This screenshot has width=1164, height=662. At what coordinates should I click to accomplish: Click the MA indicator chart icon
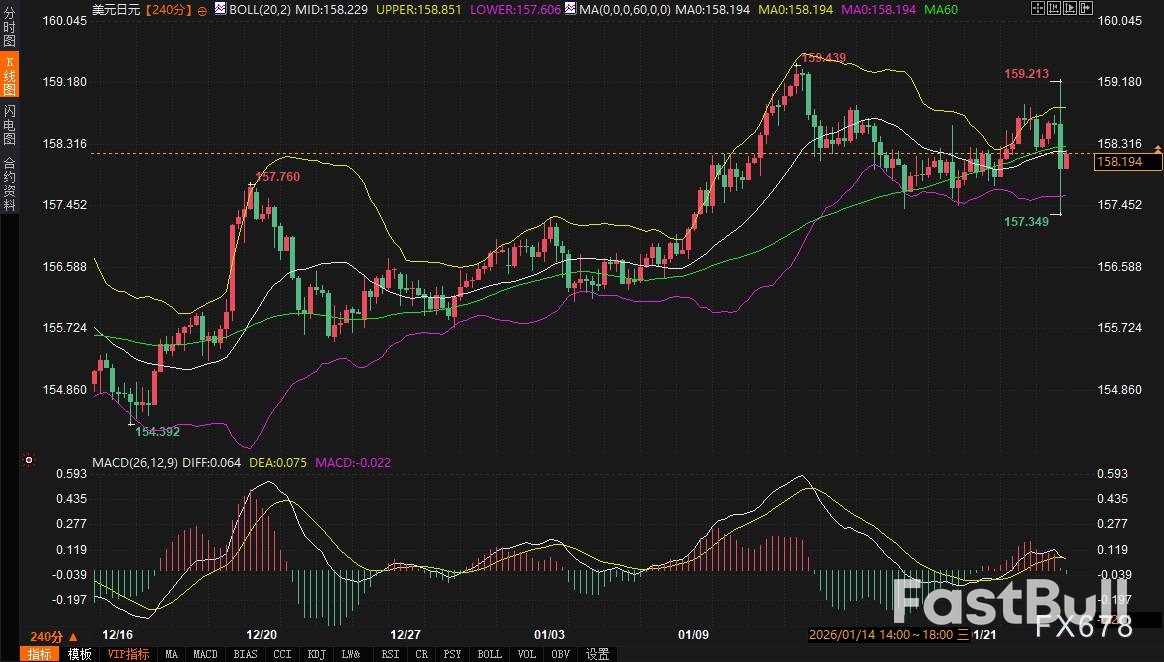570,9
